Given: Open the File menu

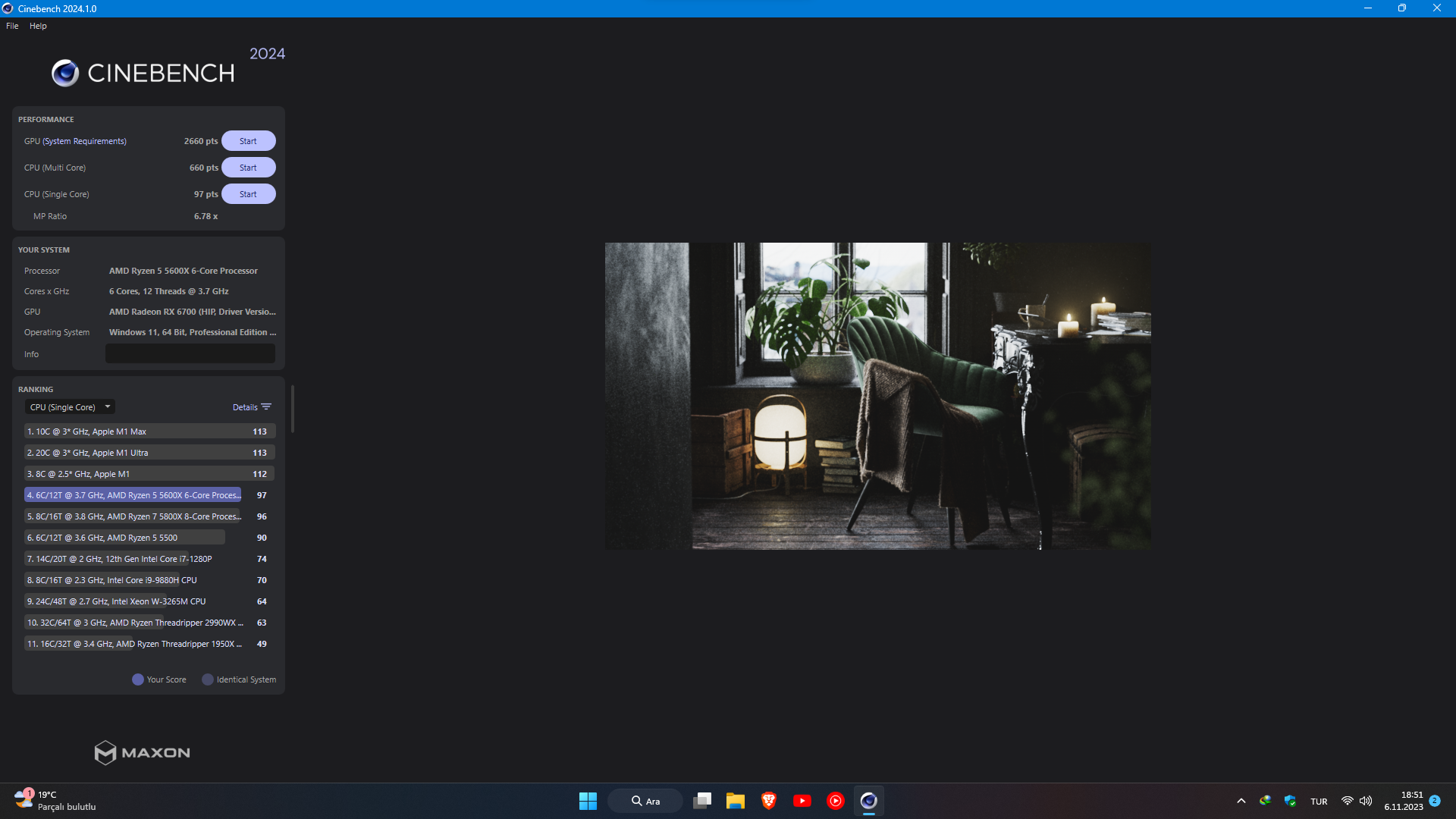Looking at the screenshot, I should (12, 26).
